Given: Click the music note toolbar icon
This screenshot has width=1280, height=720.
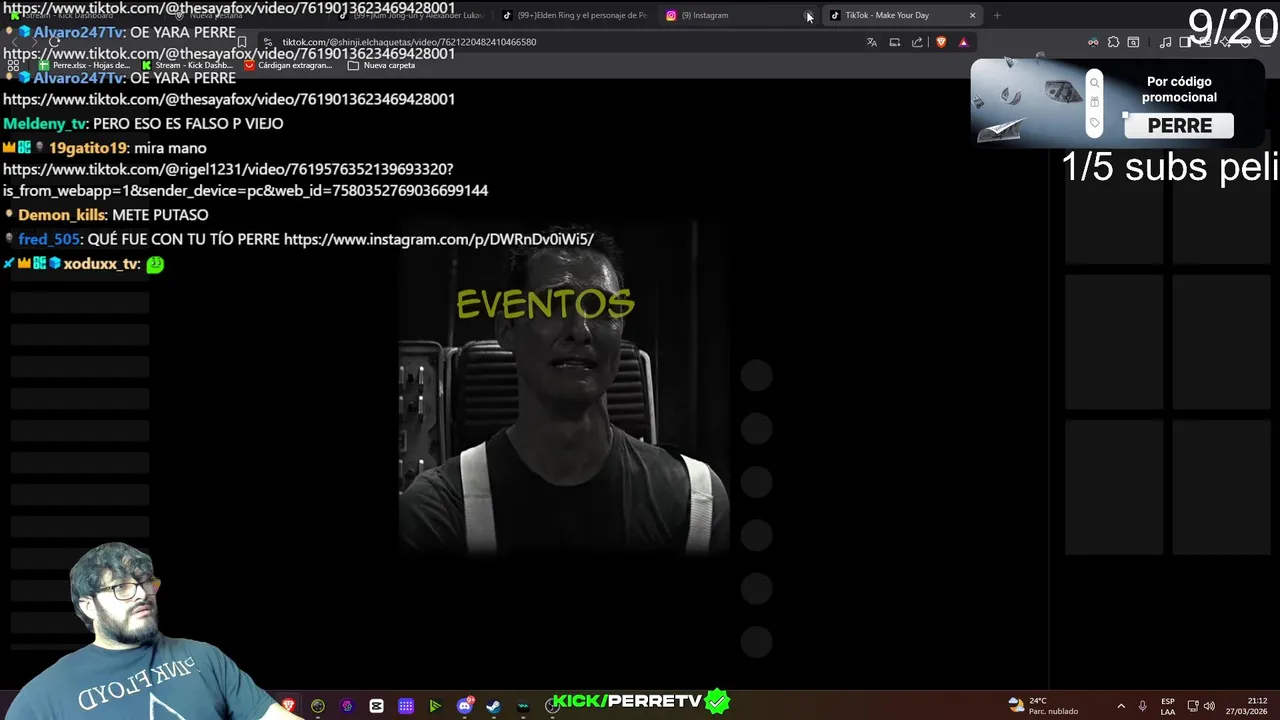Looking at the screenshot, I should pos(1165,42).
